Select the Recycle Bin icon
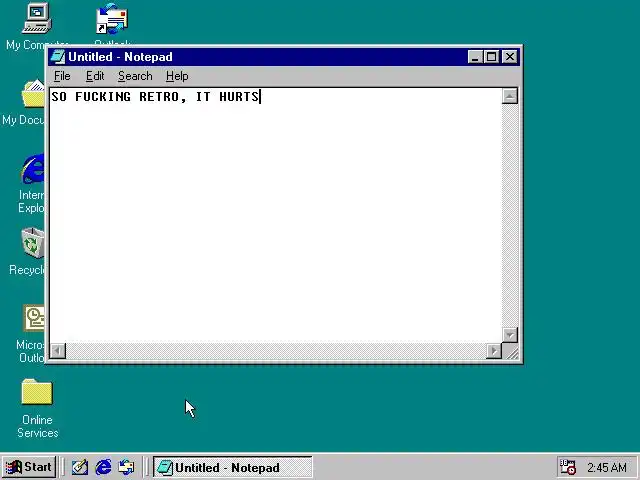 33,244
